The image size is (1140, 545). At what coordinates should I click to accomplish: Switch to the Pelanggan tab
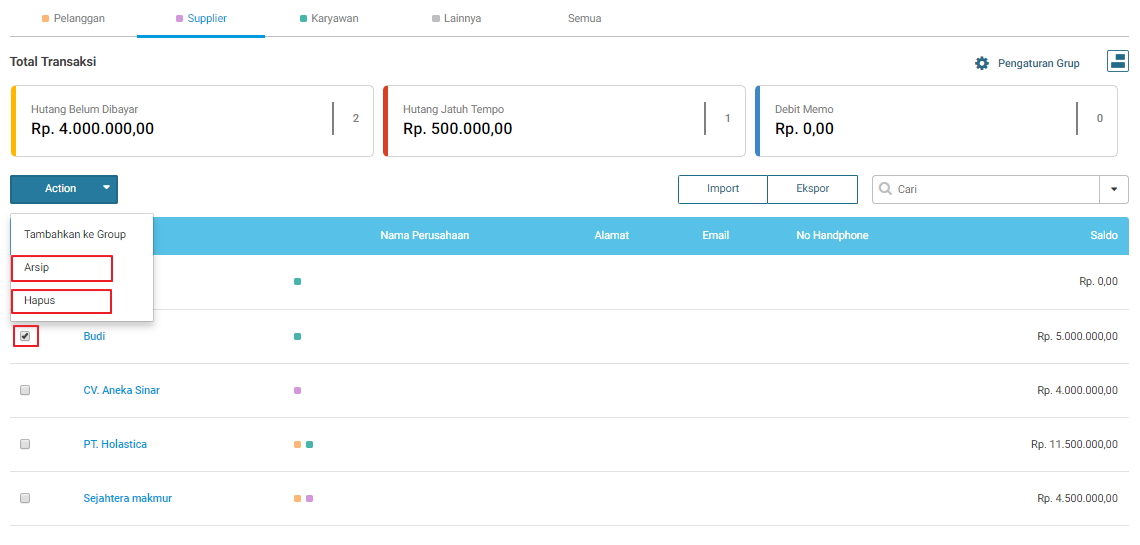pos(74,18)
